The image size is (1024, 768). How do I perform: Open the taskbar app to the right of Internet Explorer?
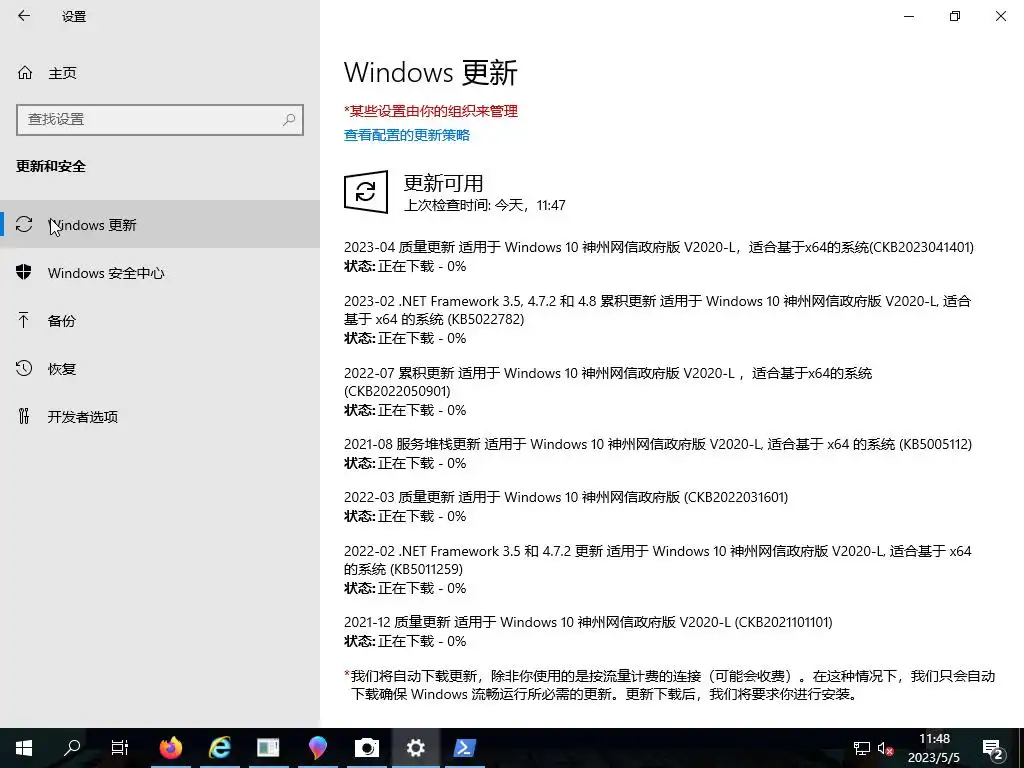tap(268, 748)
